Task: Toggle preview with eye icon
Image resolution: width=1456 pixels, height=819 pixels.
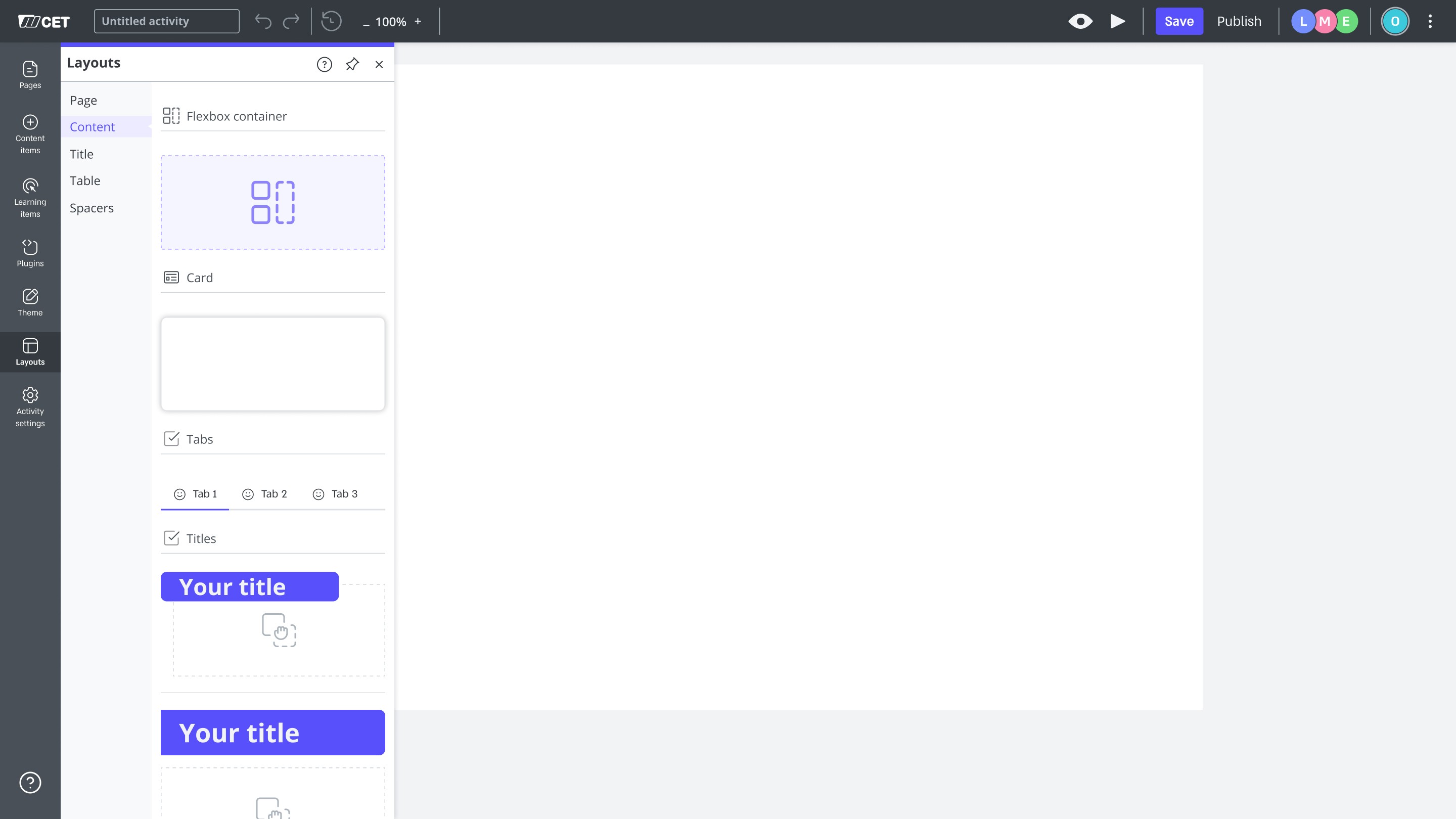Action: click(x=1080, y=21)
